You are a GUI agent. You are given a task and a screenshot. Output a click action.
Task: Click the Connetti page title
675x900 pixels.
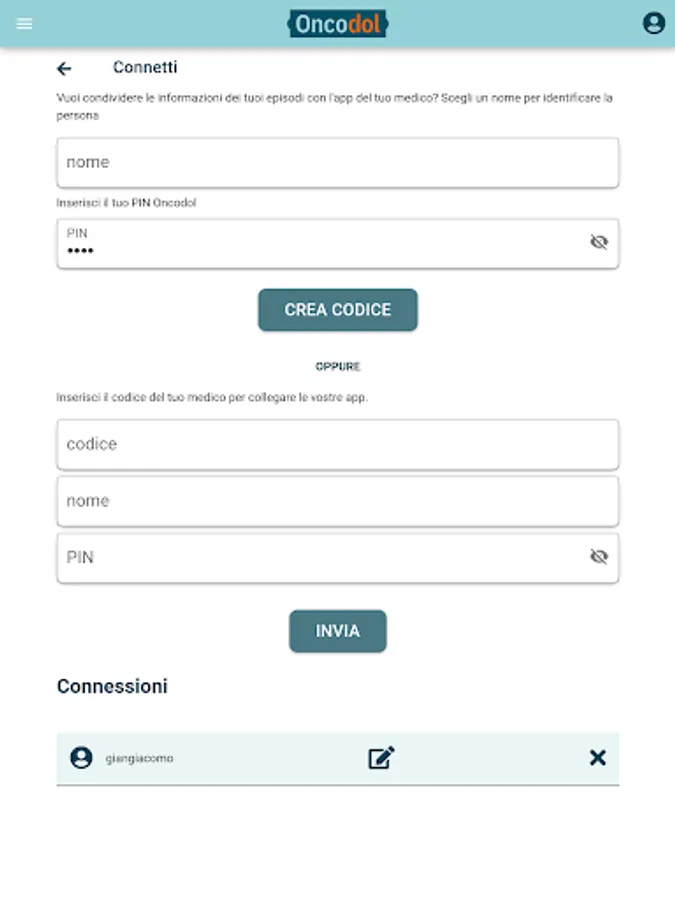click(145, 67)
